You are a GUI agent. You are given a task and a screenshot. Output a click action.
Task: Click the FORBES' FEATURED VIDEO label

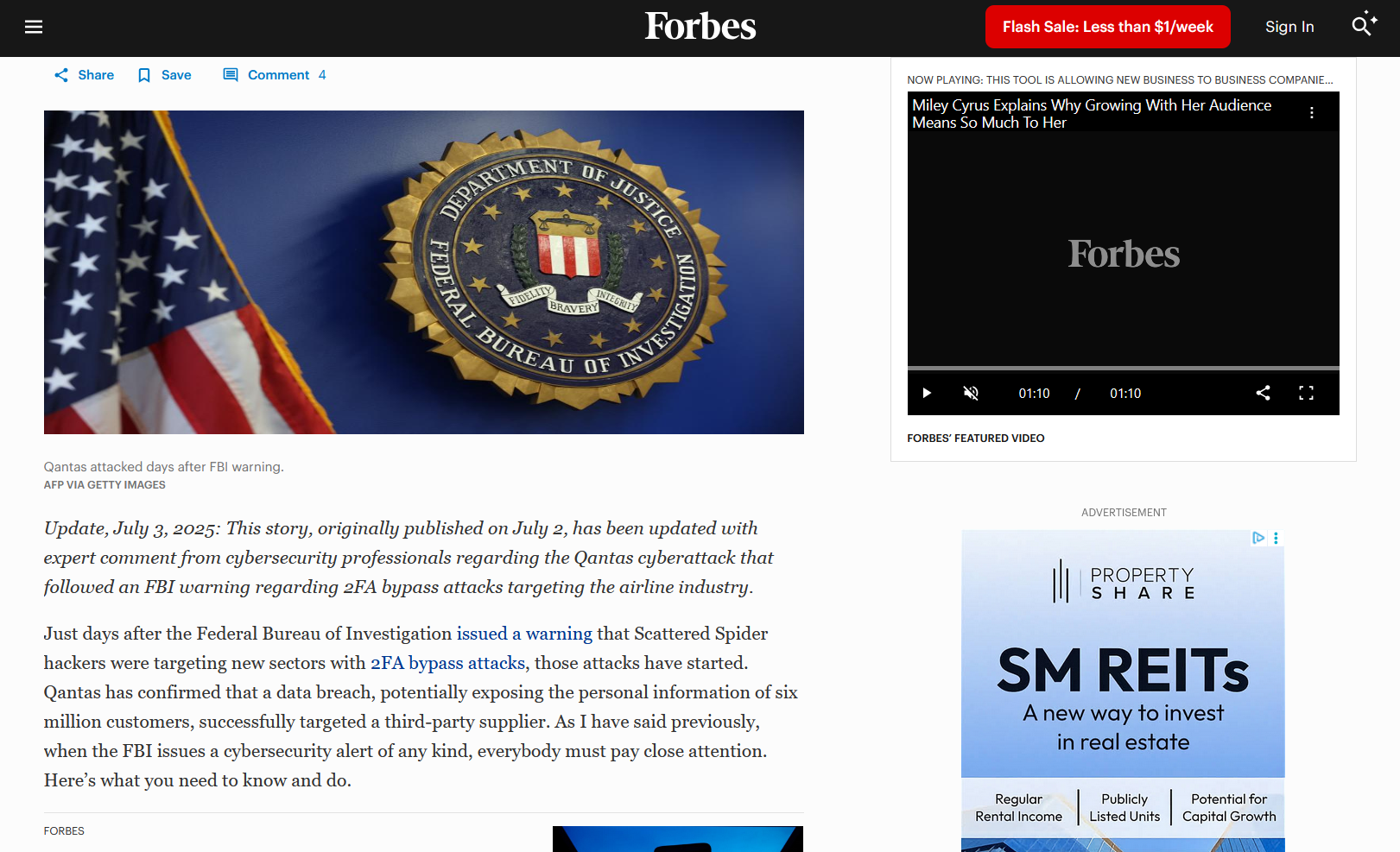point(976,439)
